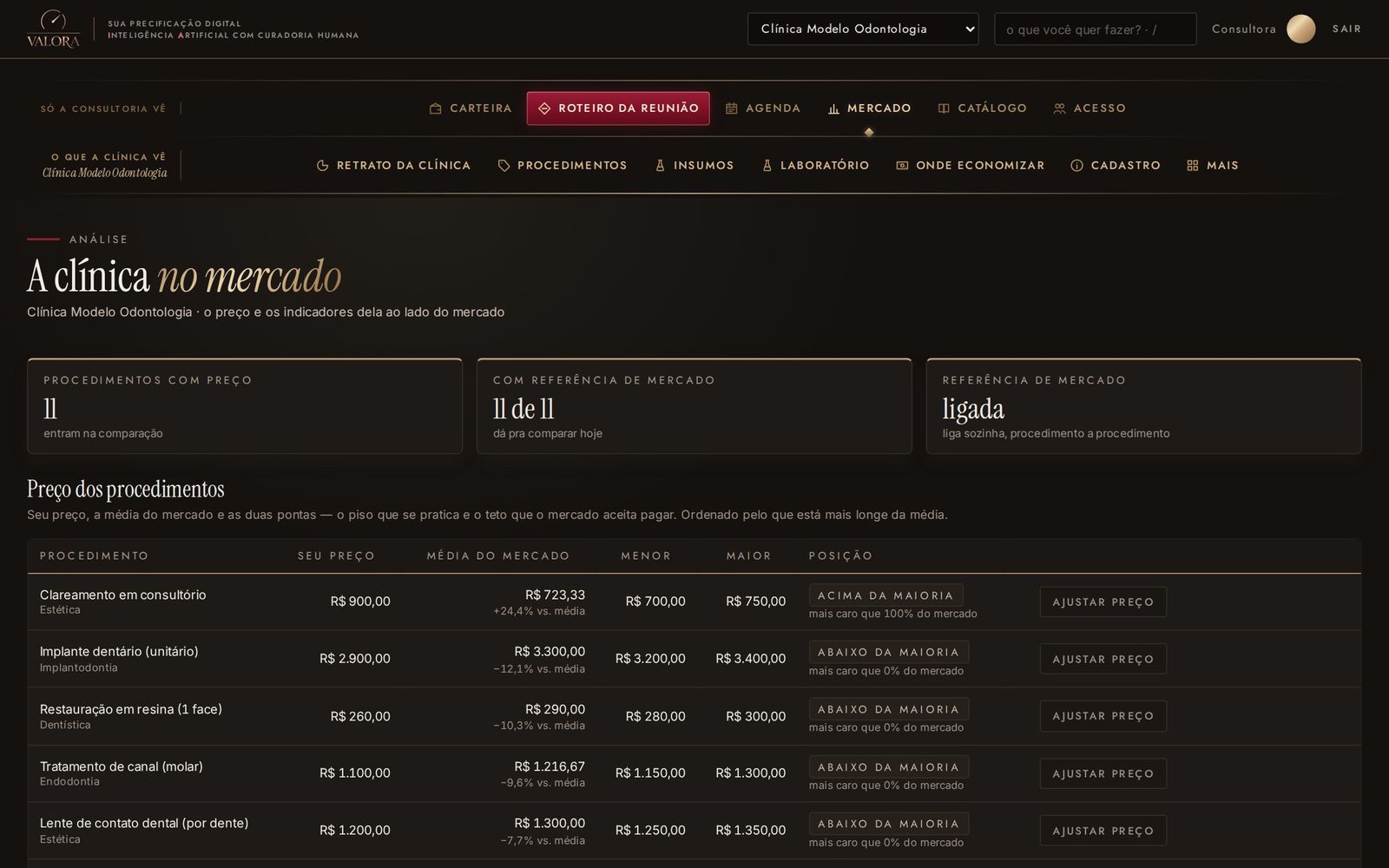This screenshot has width=1389, height=868.
Task: Adjust price for Restauração em resina
Action: click(1103, 716)
